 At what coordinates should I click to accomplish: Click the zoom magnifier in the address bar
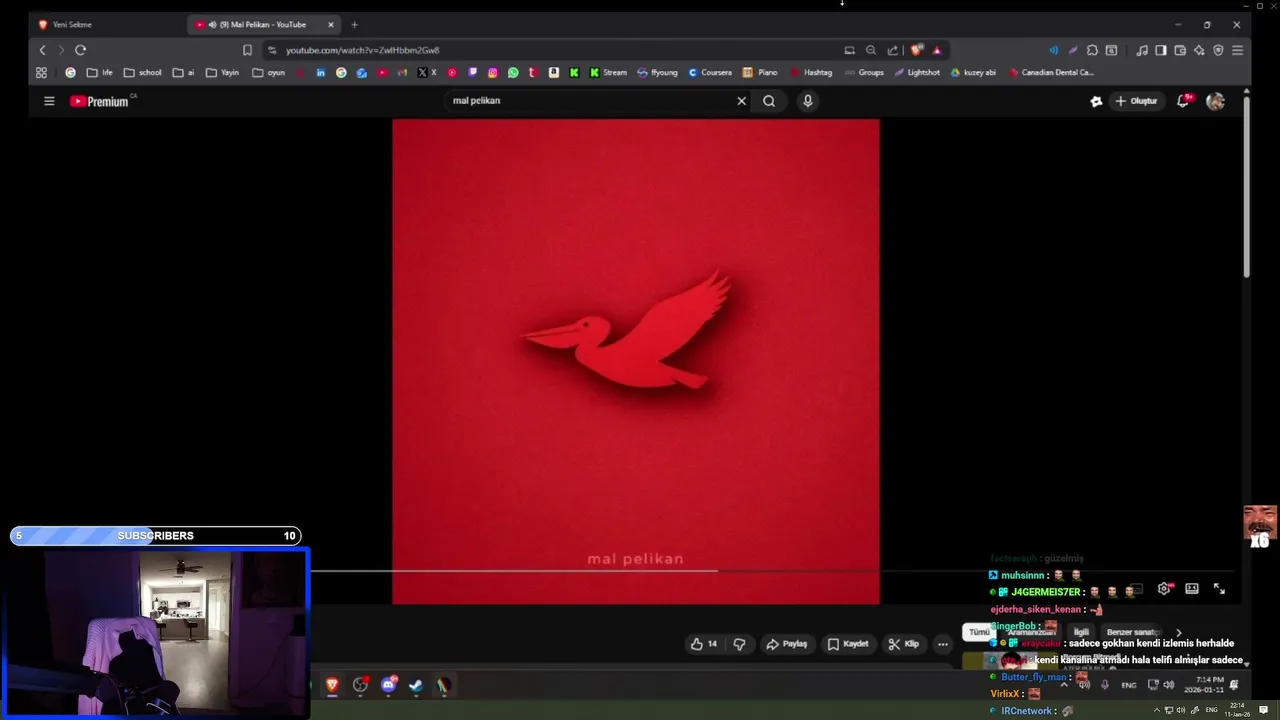tap(871, 50)
